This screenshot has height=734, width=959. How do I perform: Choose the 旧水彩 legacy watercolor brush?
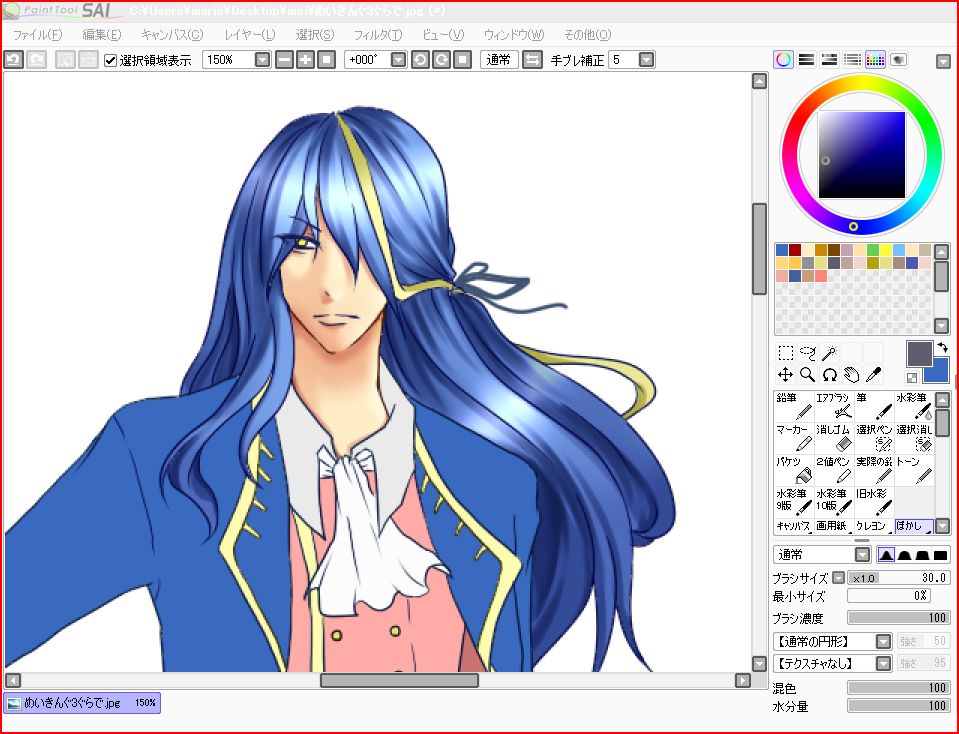pos(875,502)
